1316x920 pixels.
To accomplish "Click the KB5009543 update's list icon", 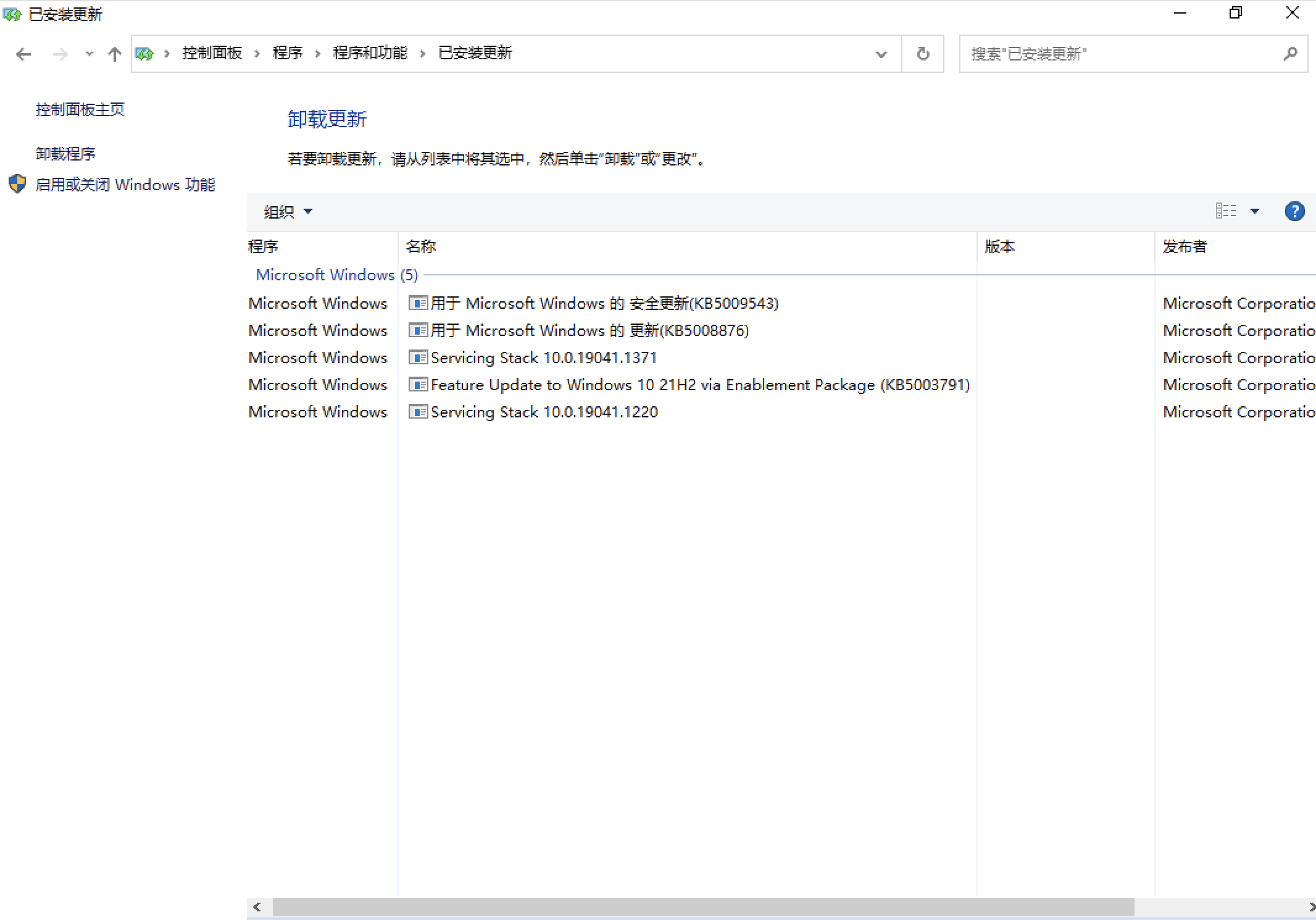I will (418, 303).
